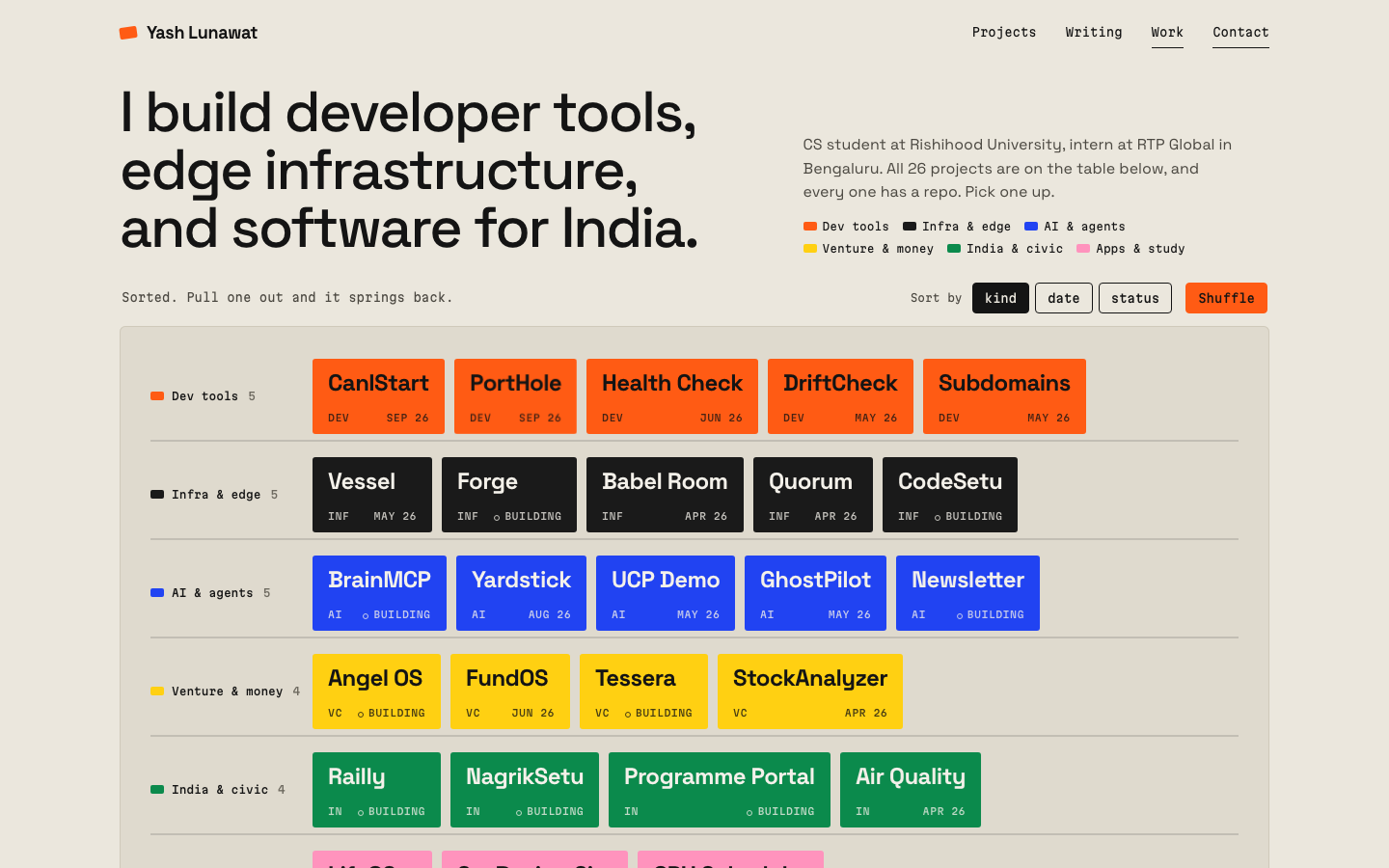Open the Contact nav link

(x=1240, y=32)
